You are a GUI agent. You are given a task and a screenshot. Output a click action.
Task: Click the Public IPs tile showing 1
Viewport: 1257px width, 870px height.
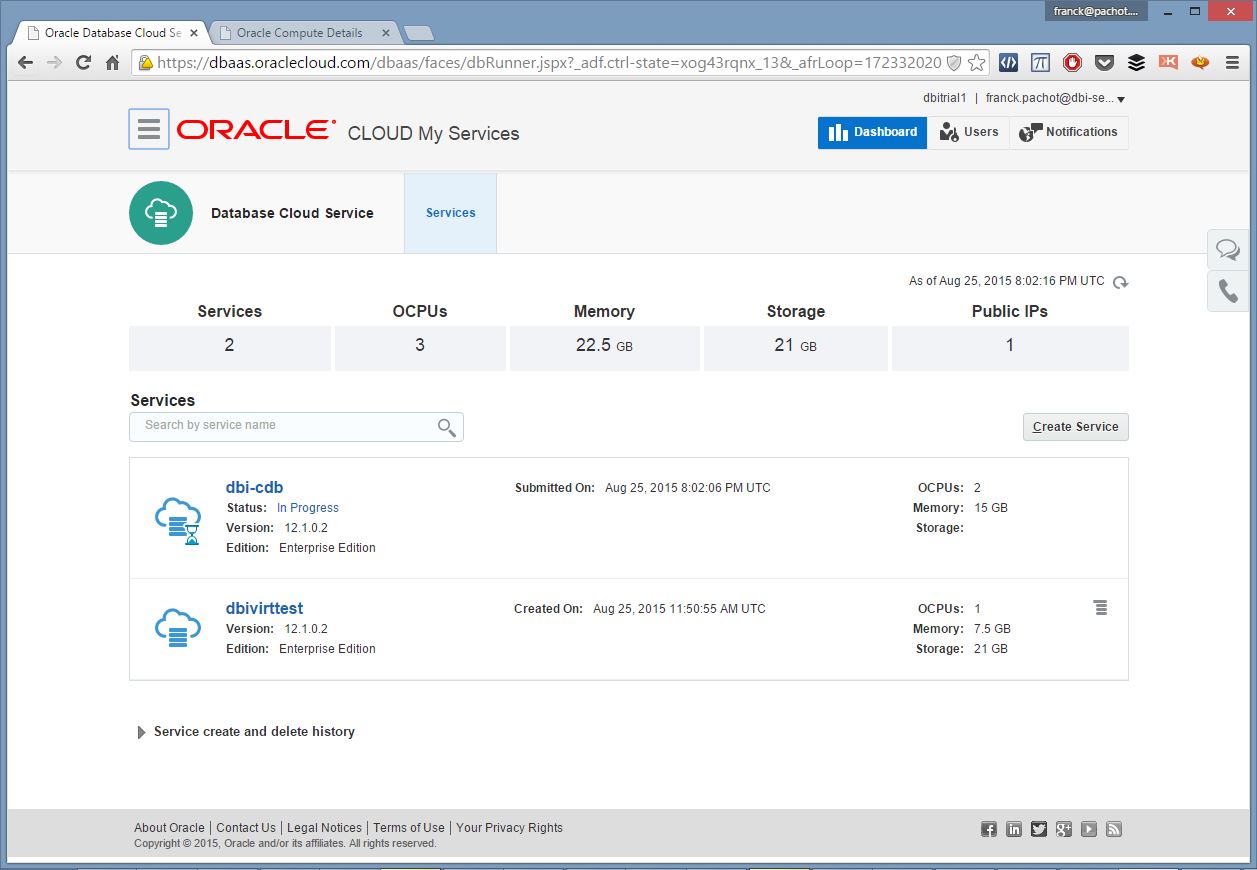1010,348
